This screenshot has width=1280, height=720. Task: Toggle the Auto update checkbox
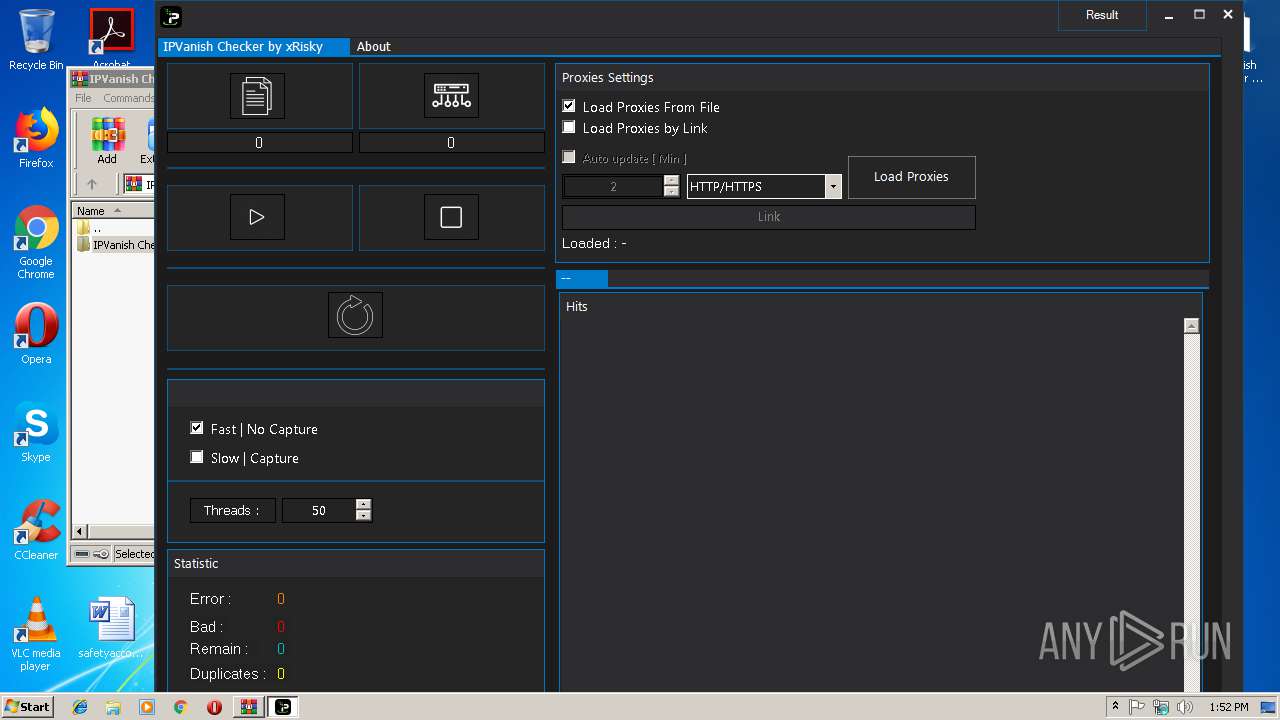tap(569, 157)
